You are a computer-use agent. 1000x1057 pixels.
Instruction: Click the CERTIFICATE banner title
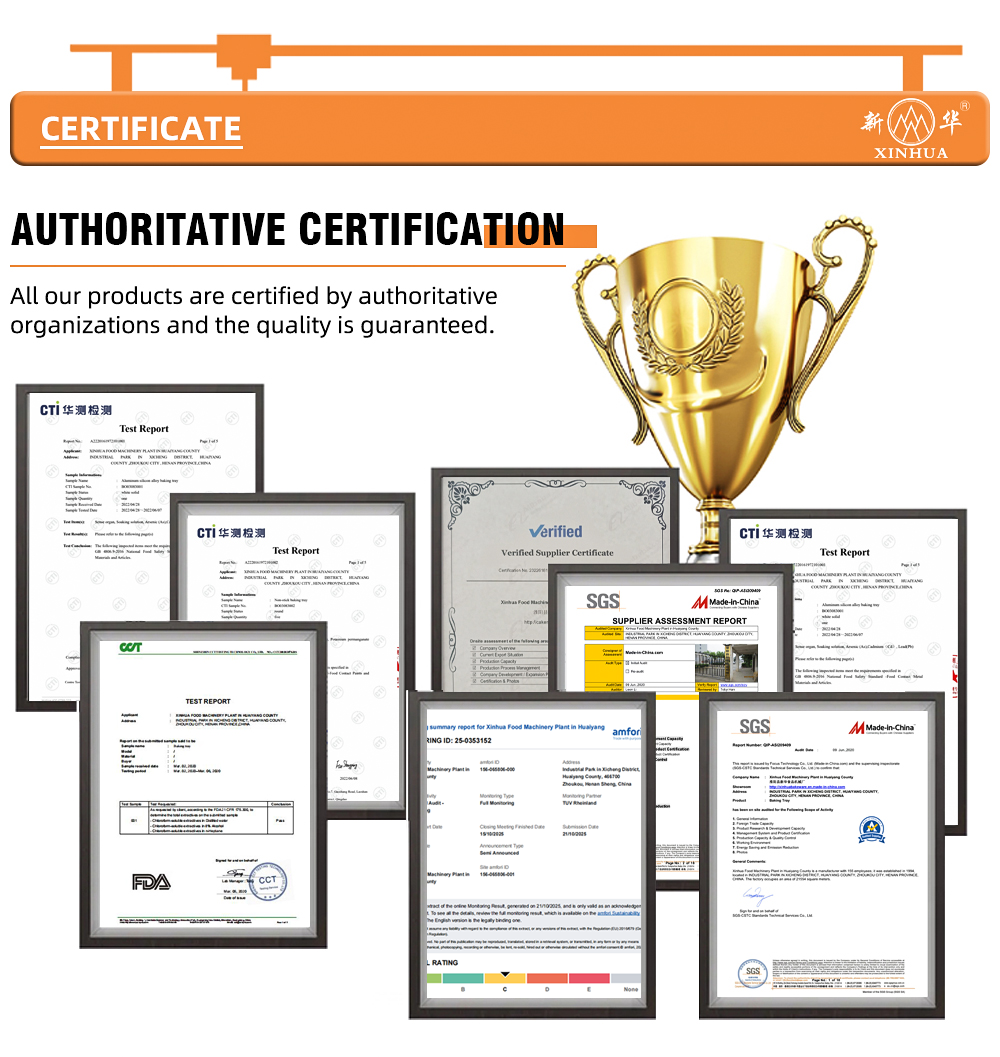(141, 129)
